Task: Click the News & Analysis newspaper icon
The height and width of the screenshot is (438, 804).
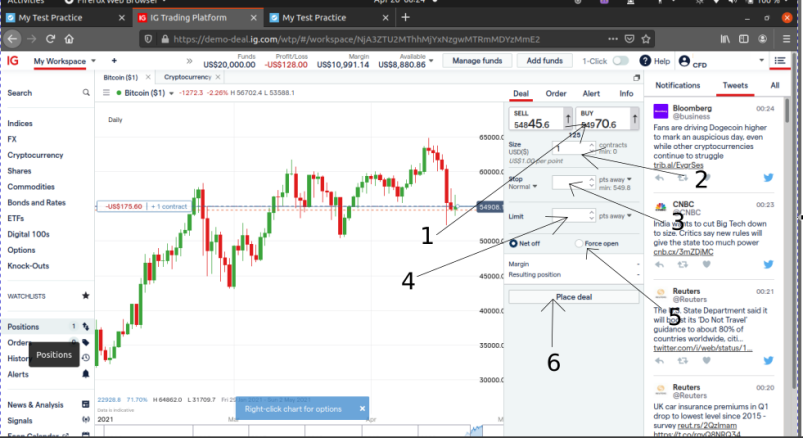Action: tap(86, 405)
